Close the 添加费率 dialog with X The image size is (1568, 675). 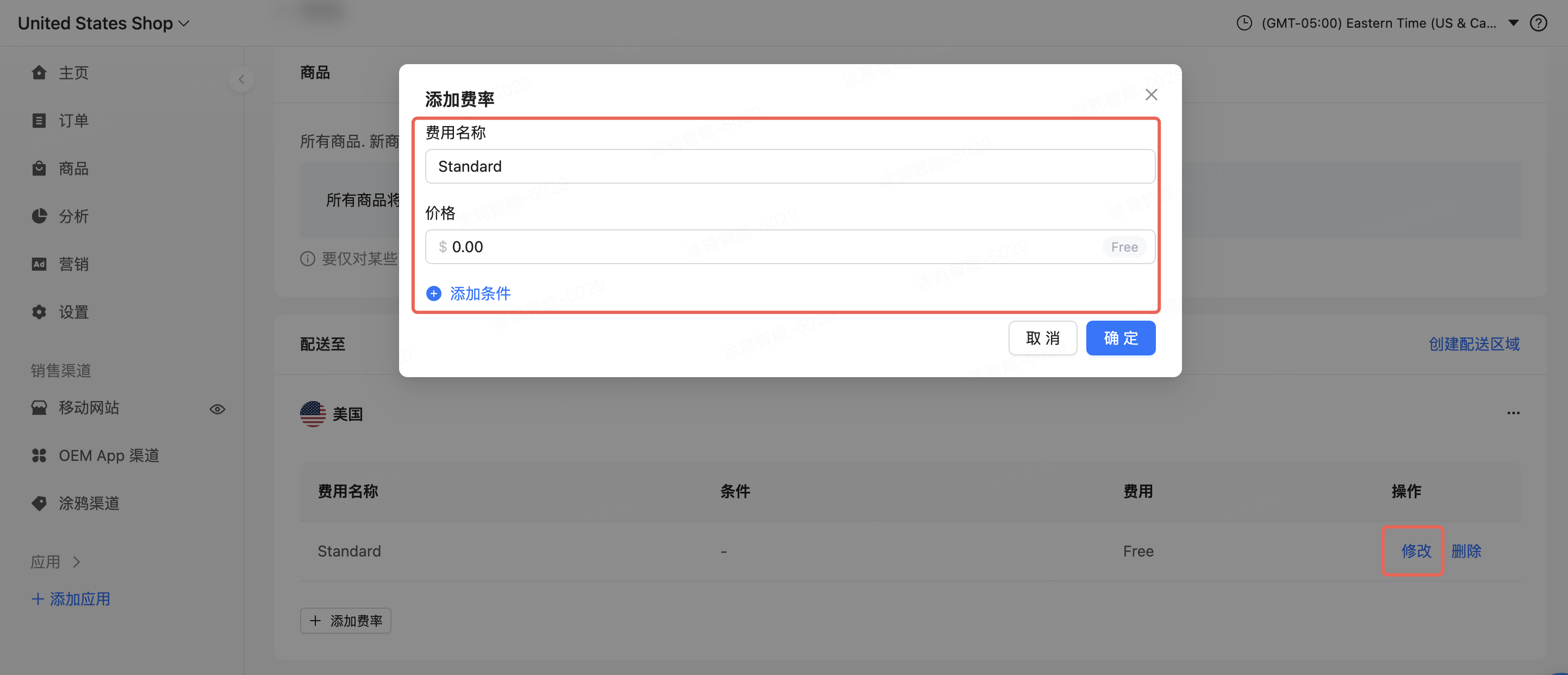(x=1150, y=95)
